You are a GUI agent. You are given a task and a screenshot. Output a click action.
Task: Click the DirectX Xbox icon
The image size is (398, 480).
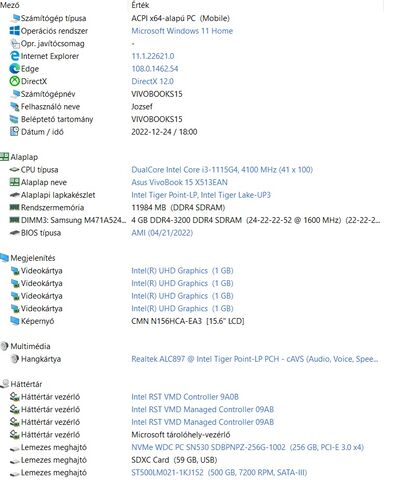(x=15, y=81)
